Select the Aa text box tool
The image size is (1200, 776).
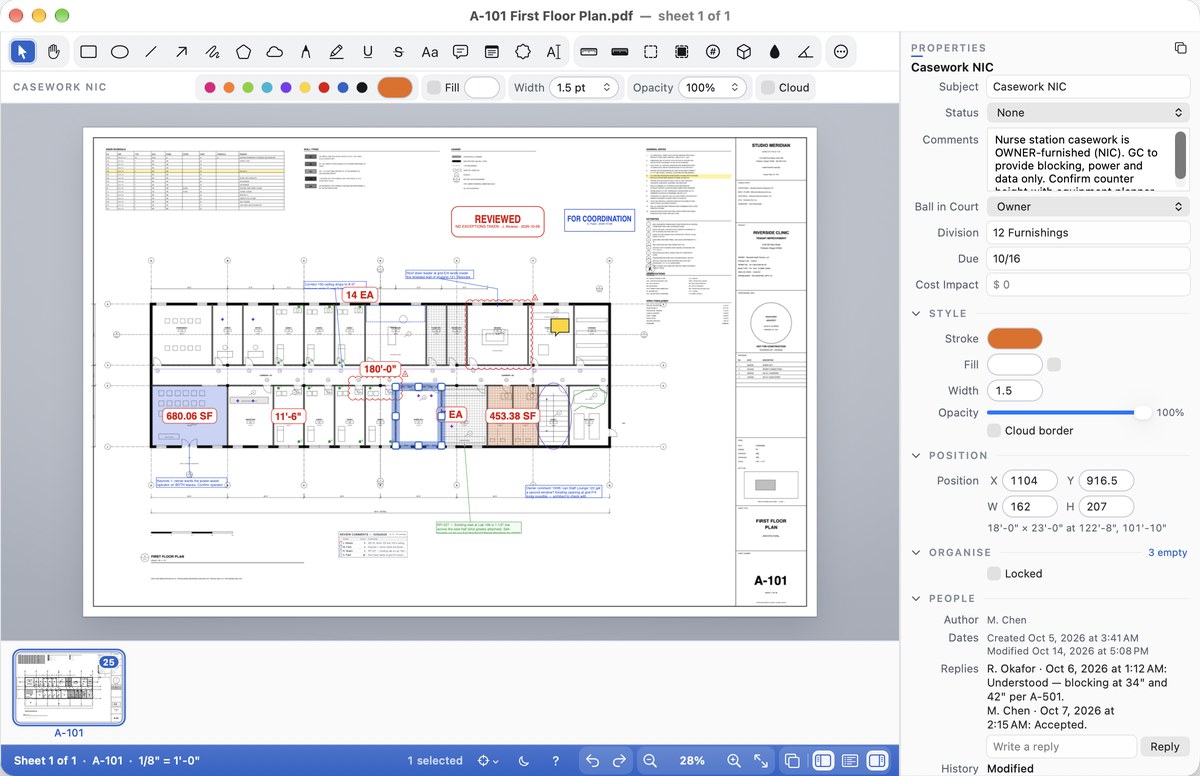point(429,52)
